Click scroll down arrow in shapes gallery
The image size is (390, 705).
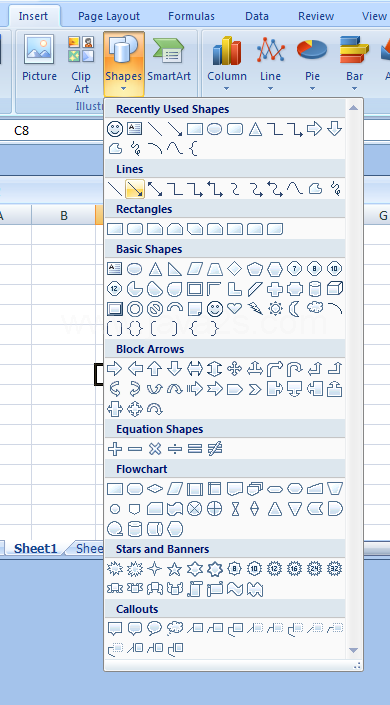tap(354, 650)
